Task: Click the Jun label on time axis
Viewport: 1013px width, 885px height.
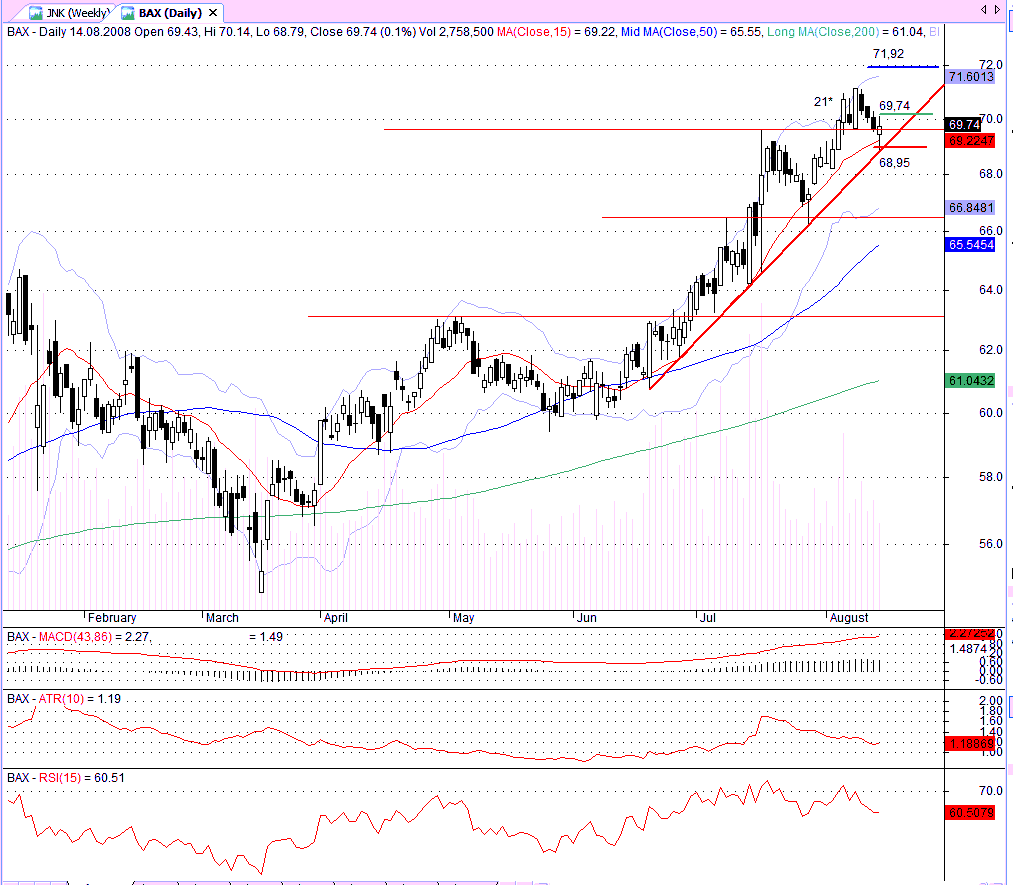Action: (x=587, y=618)
